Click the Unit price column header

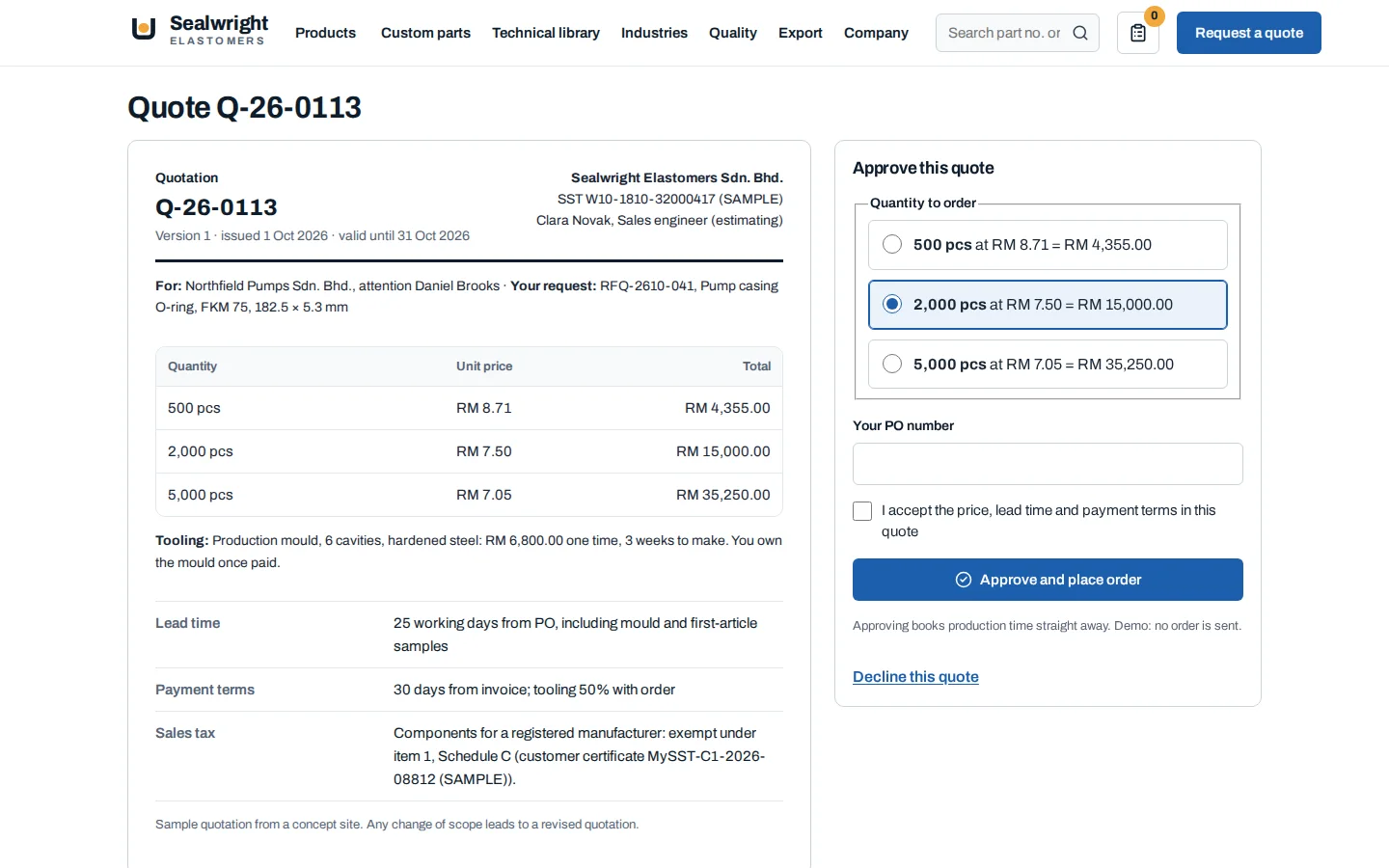coord(484,366)
